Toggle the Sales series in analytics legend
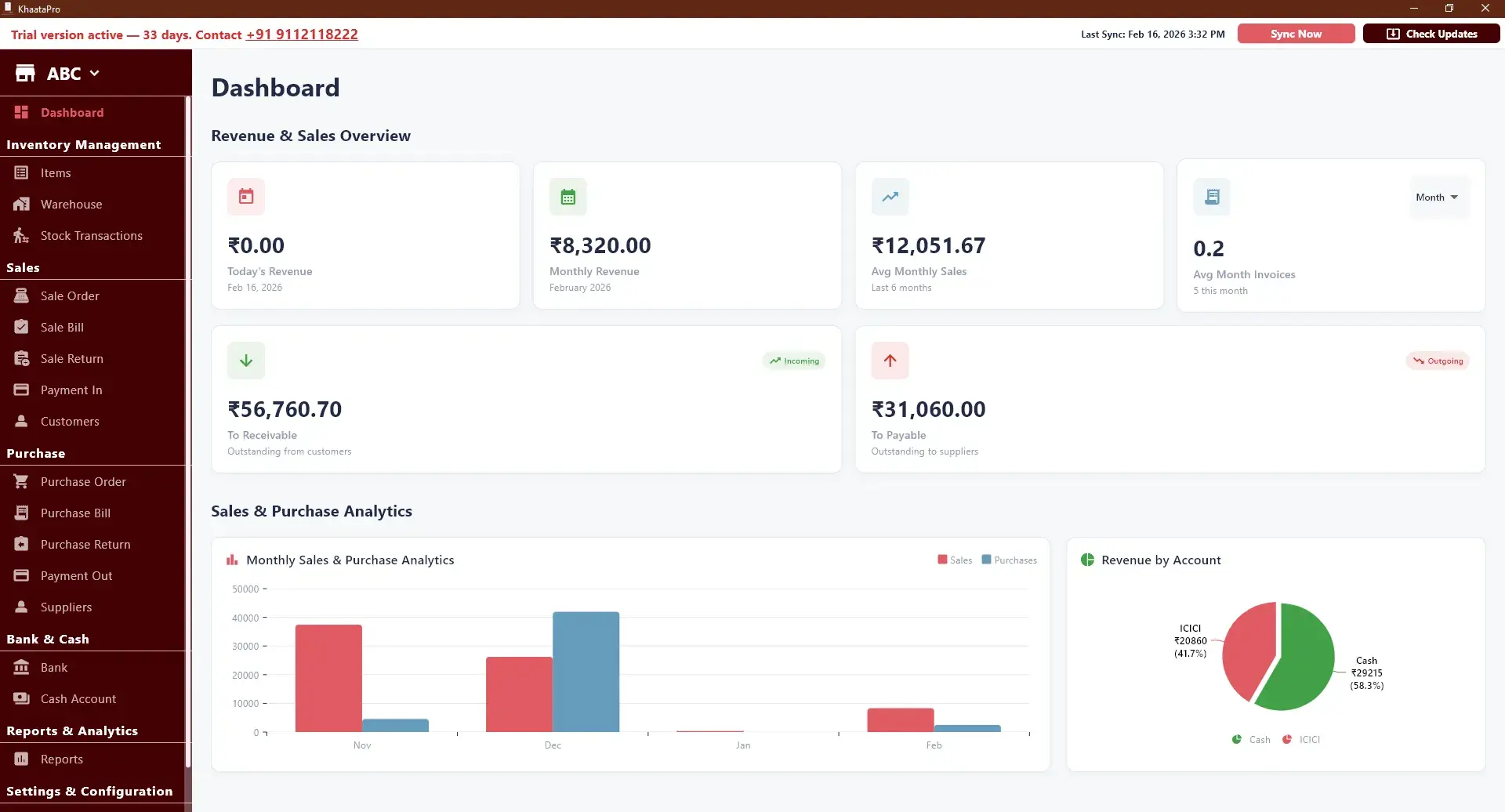The height and width of the screenshot is (812, 1505). (x=955, y=560)
